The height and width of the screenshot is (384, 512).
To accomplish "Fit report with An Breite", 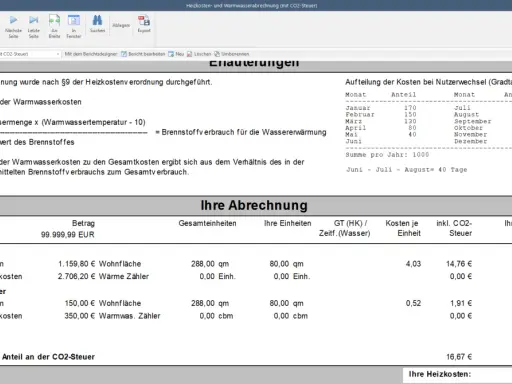I will coord(54,27).
